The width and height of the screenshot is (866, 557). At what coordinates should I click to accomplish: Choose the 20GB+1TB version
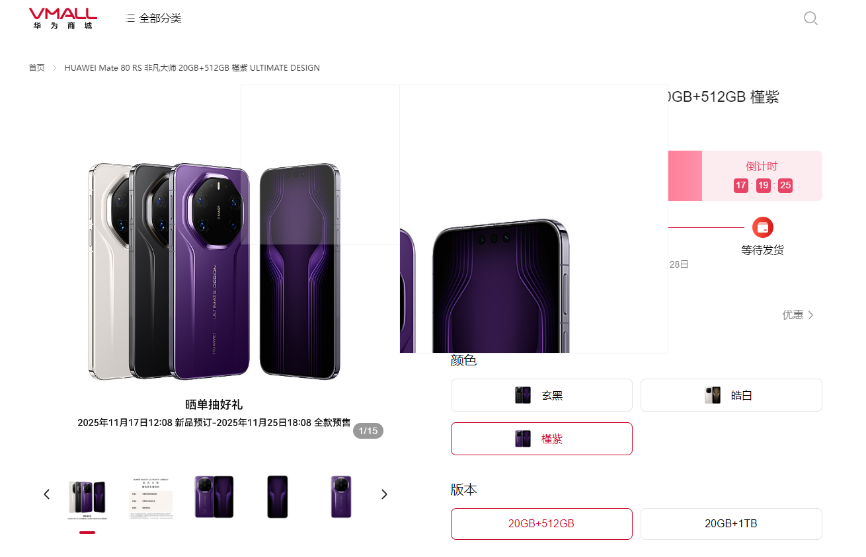point(731,523)
